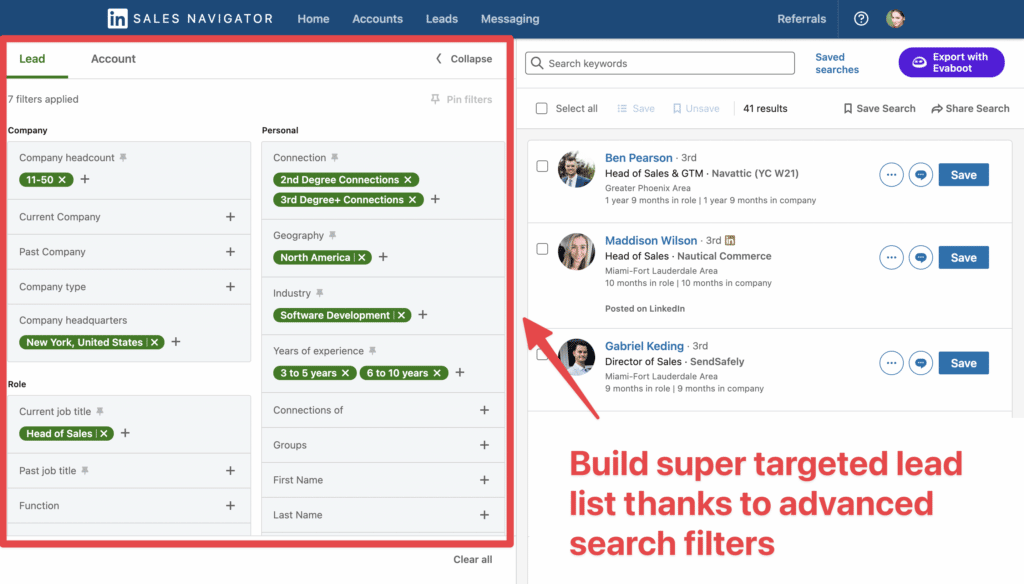Collapse the filters panel

coord(464,59)
